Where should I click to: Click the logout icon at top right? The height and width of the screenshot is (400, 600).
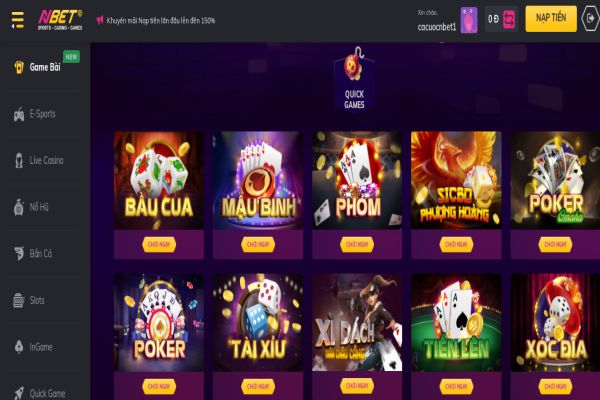tap(590, 18)
